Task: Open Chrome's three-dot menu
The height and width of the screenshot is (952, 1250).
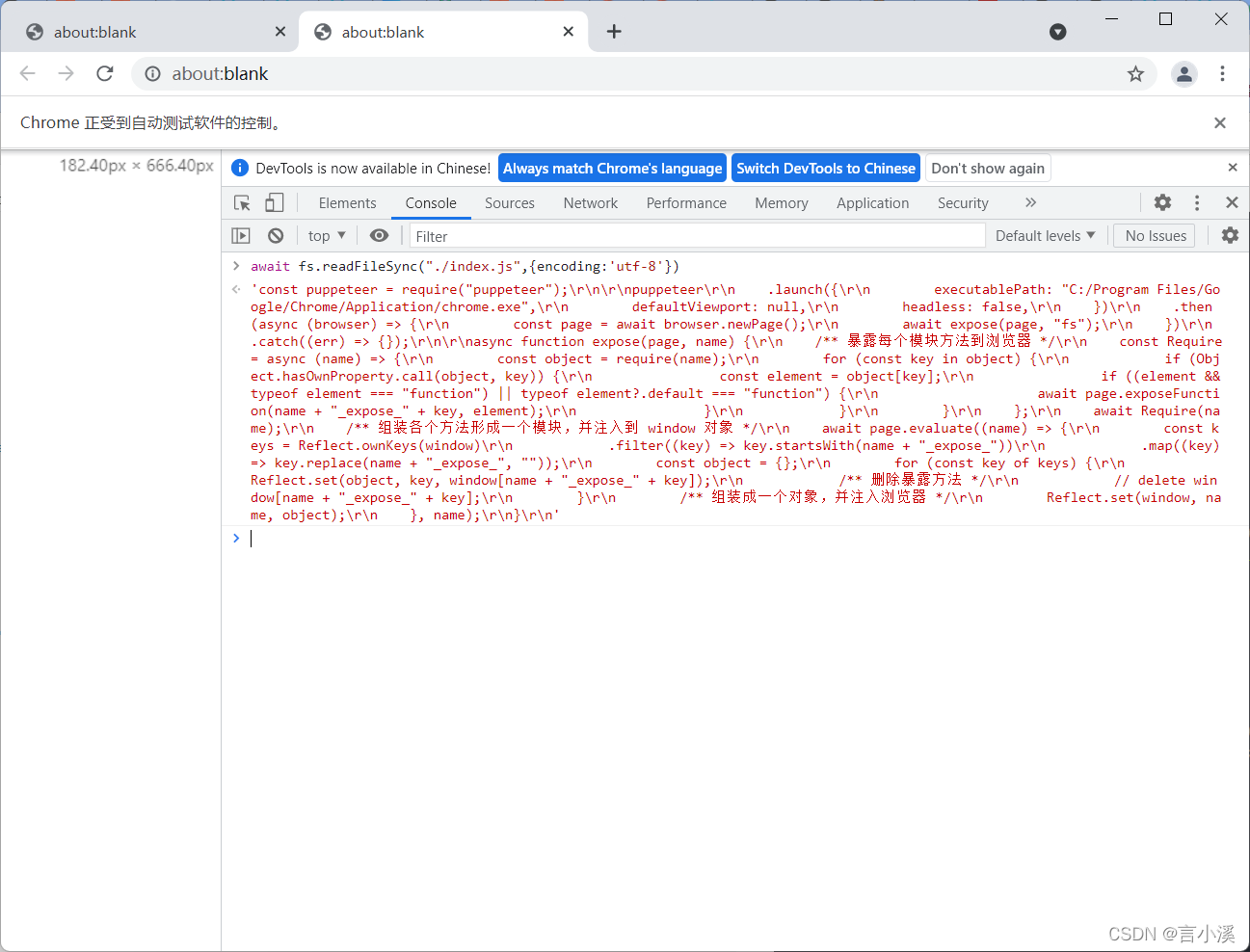Action: [1222, 73]
